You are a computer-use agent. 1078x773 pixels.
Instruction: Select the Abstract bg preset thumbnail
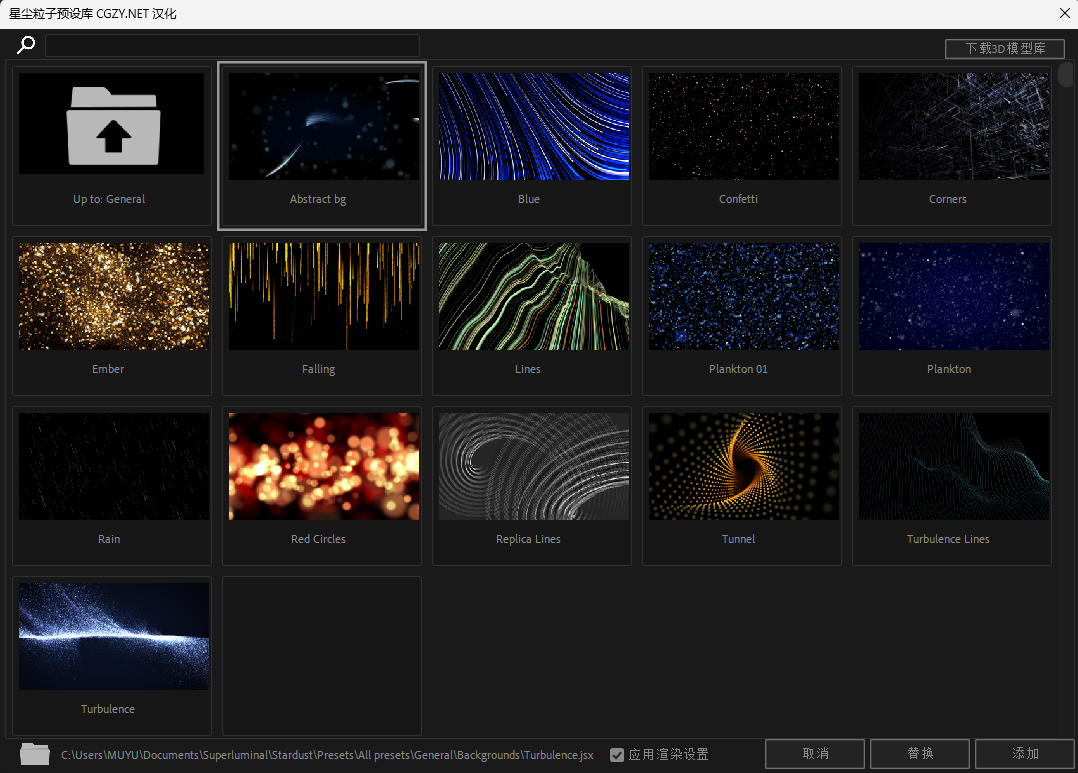click(x=323, y=127)
